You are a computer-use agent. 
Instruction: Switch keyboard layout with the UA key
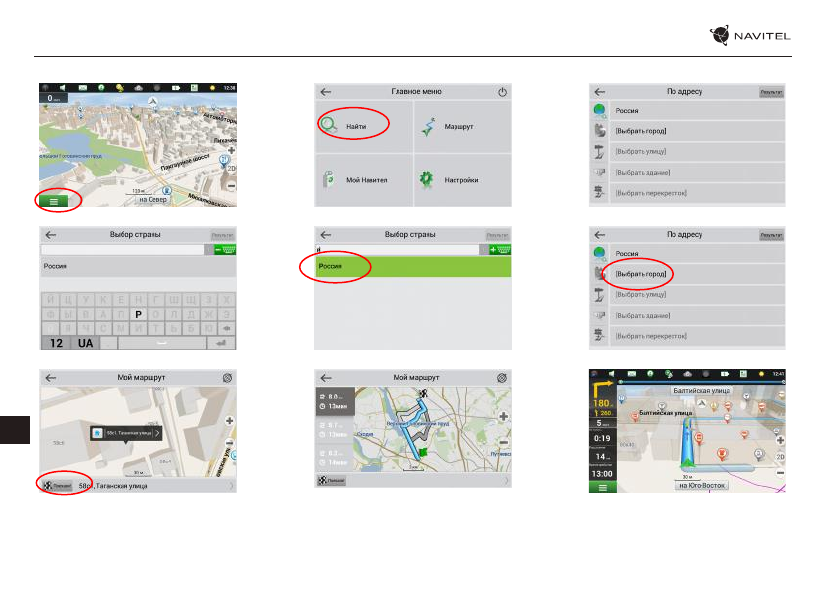[x=85, y=342]
